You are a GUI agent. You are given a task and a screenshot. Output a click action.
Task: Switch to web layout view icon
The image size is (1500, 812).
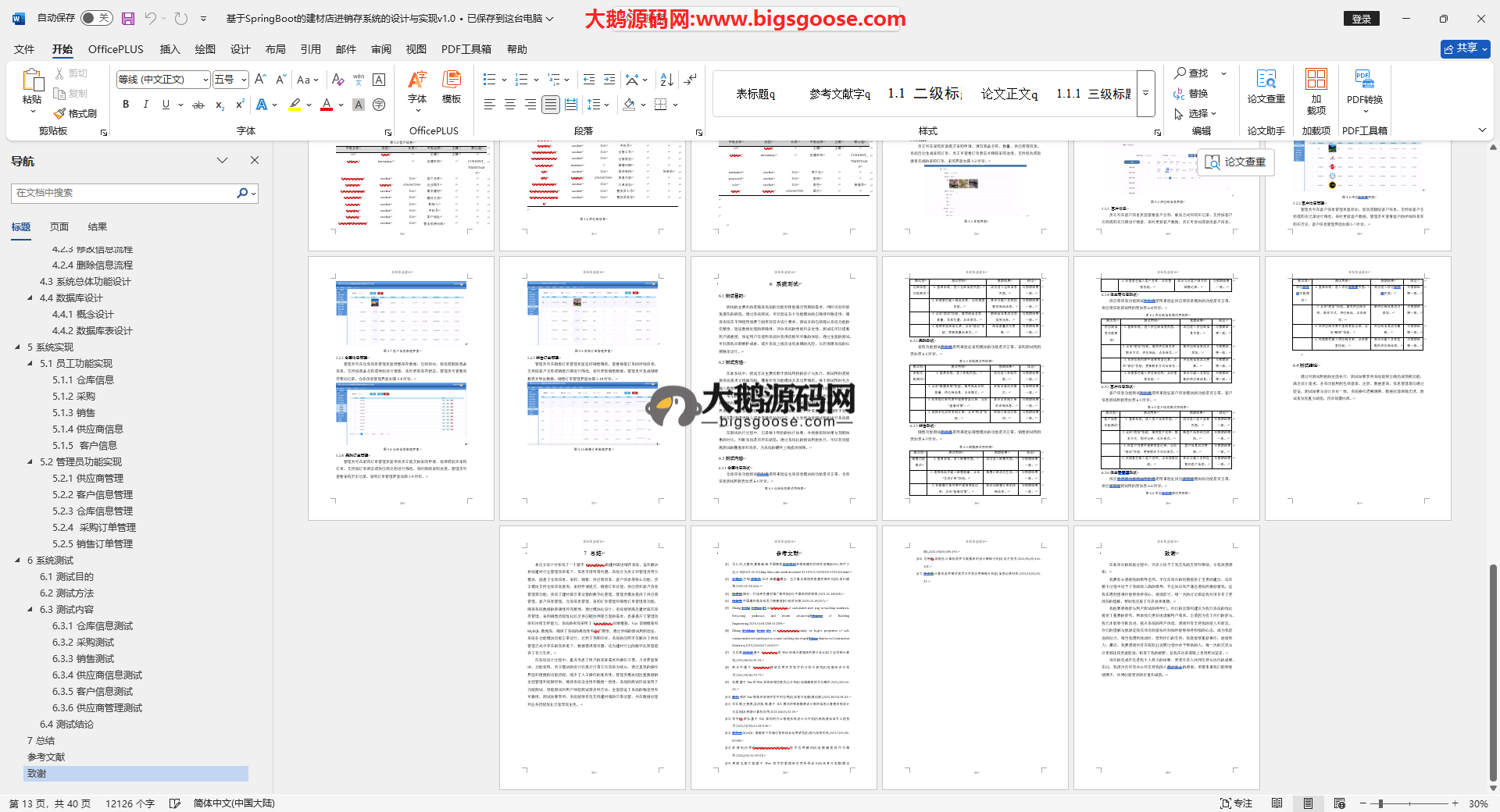tap(1339, 803)
